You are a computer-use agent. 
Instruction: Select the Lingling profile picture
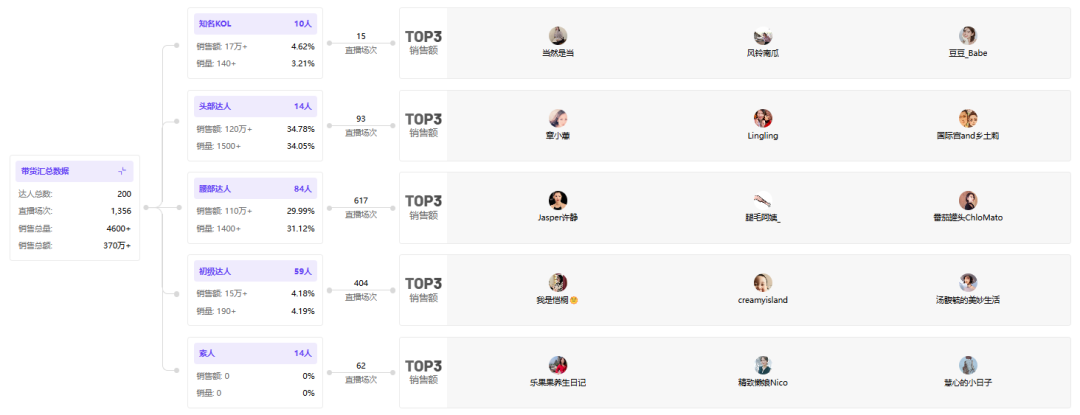click(762, 118)
